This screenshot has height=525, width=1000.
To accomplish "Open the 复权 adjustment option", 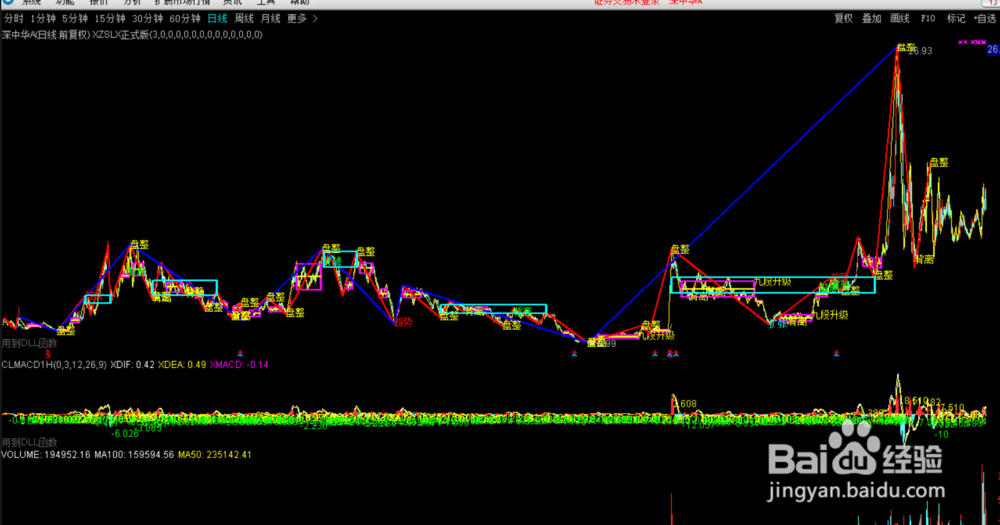I will 844,18.
